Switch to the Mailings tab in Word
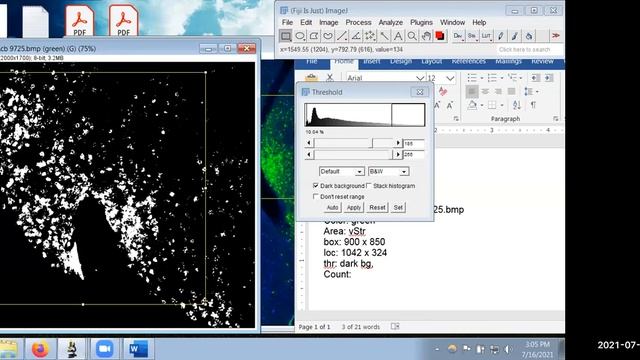Viewport: 640px width, 360px height. point(509,61)
